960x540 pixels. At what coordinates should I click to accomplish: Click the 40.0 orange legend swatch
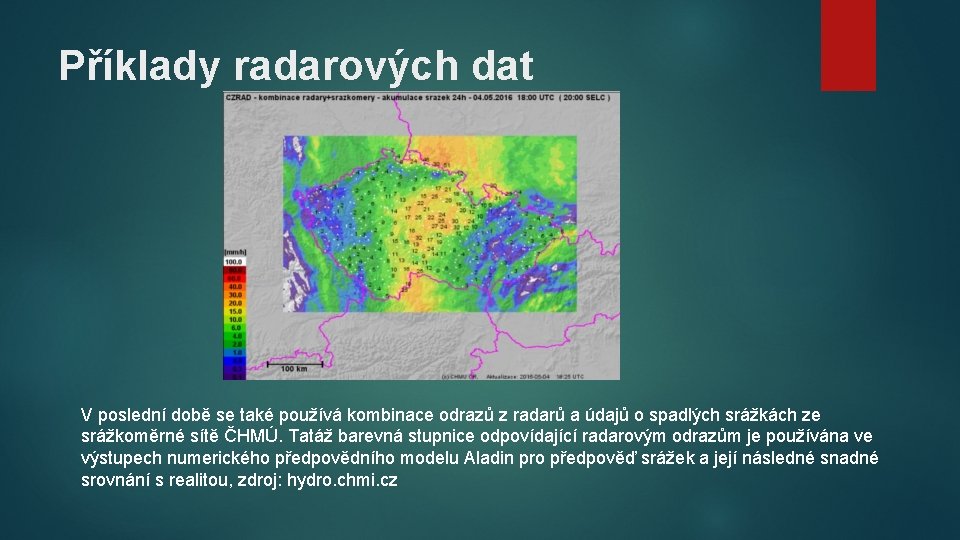(x=234, y=287)
